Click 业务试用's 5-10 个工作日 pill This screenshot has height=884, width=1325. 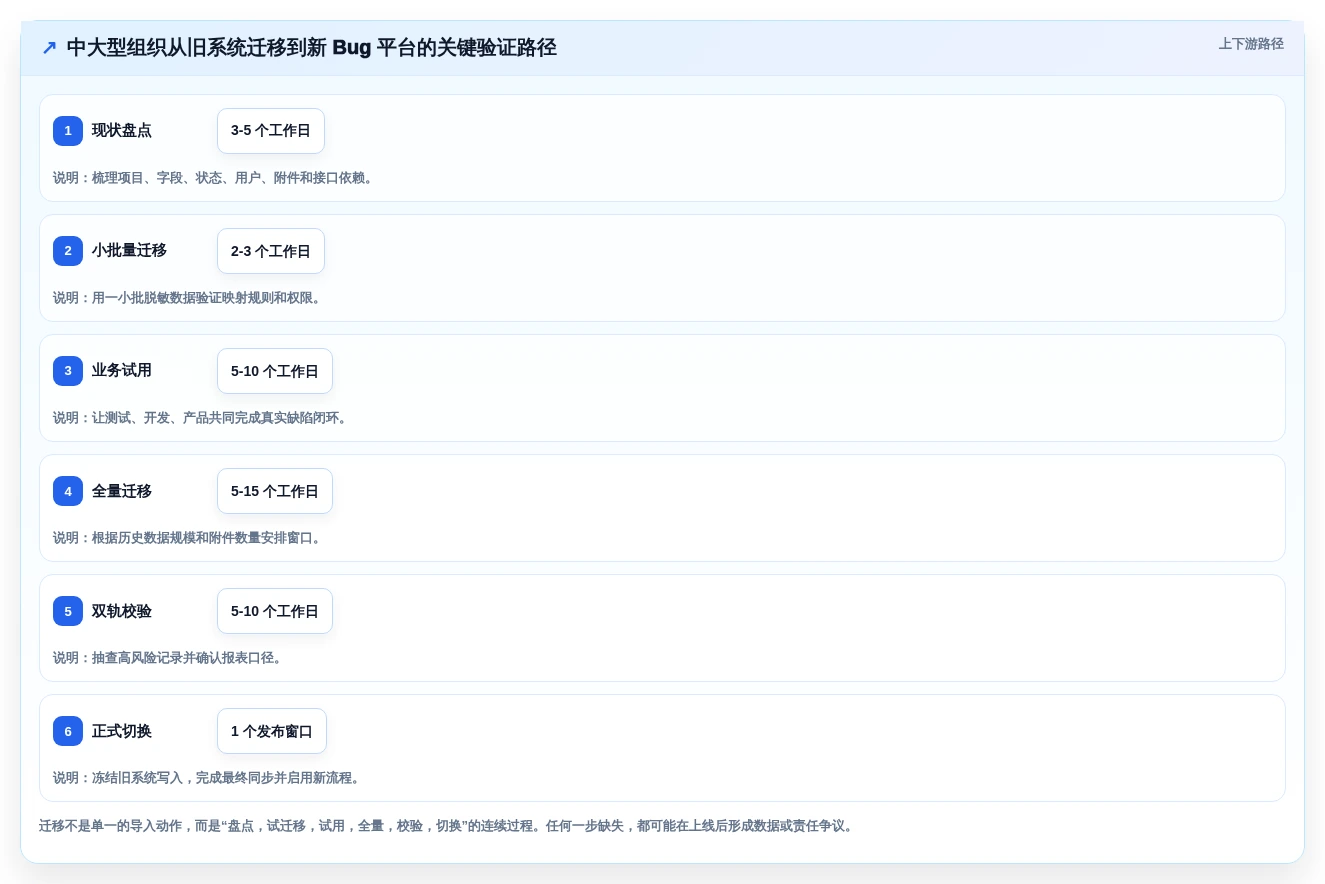pos(275,371)
